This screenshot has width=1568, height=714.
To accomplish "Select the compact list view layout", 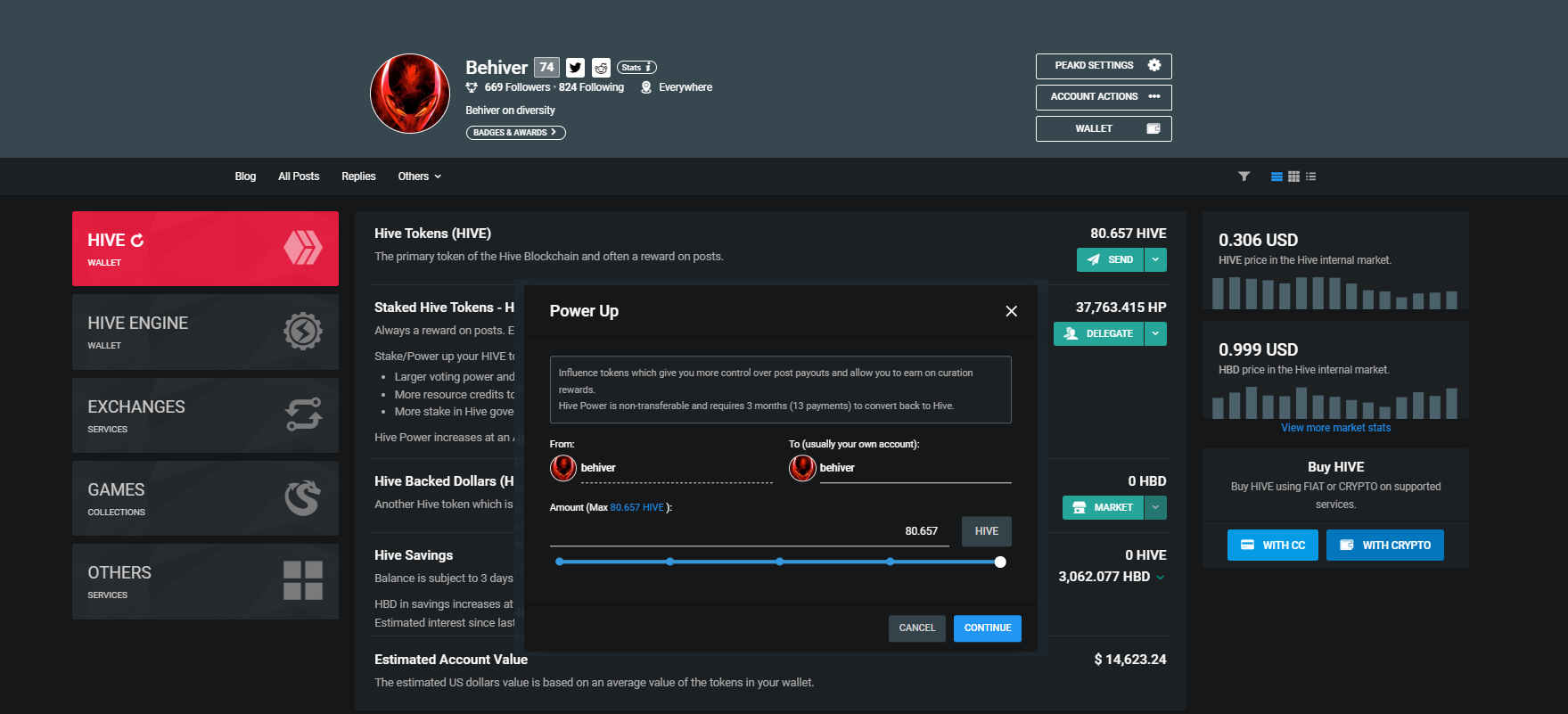I will pos(1310,176).
